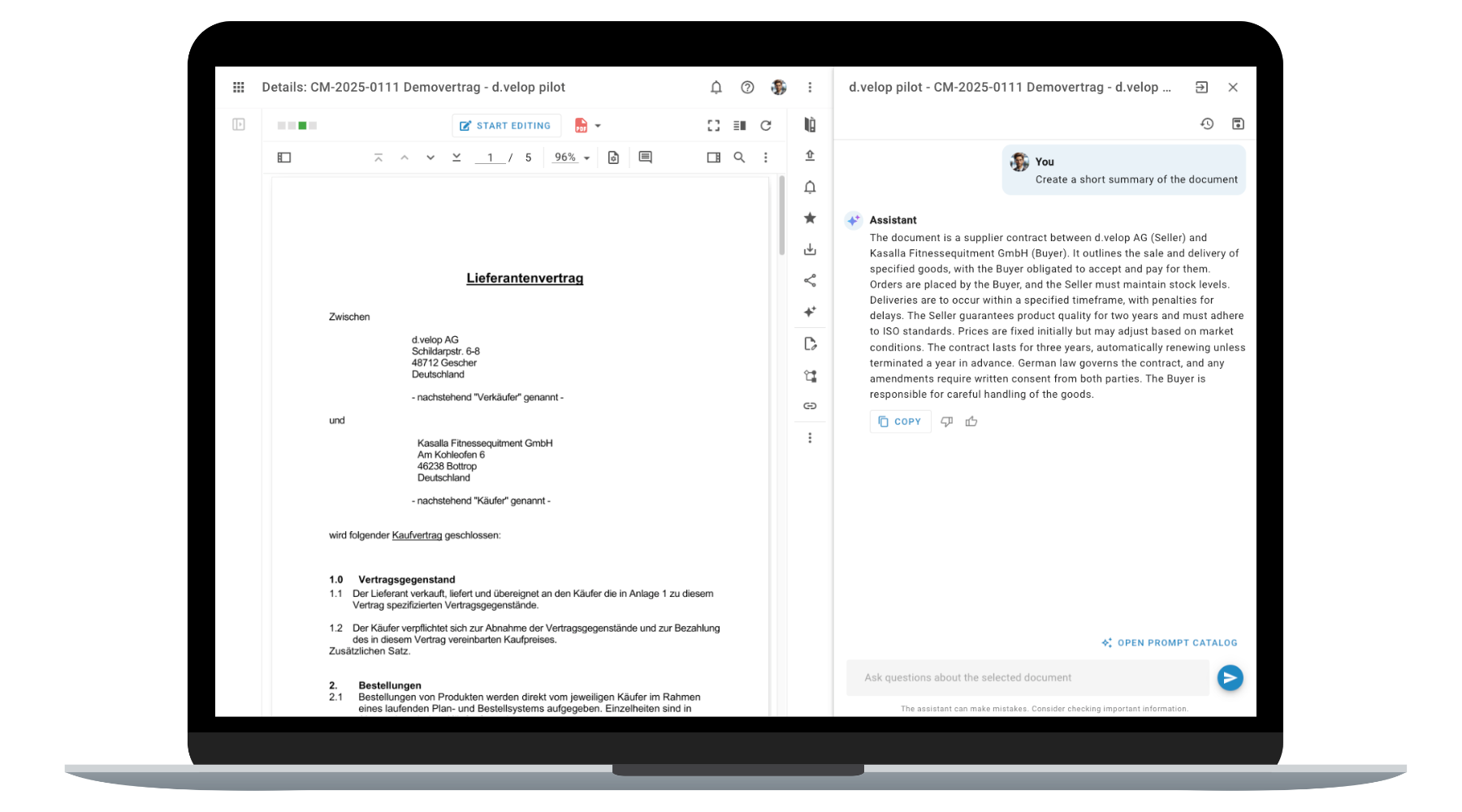Open chat history in the pilot panel

[1207, 123]
